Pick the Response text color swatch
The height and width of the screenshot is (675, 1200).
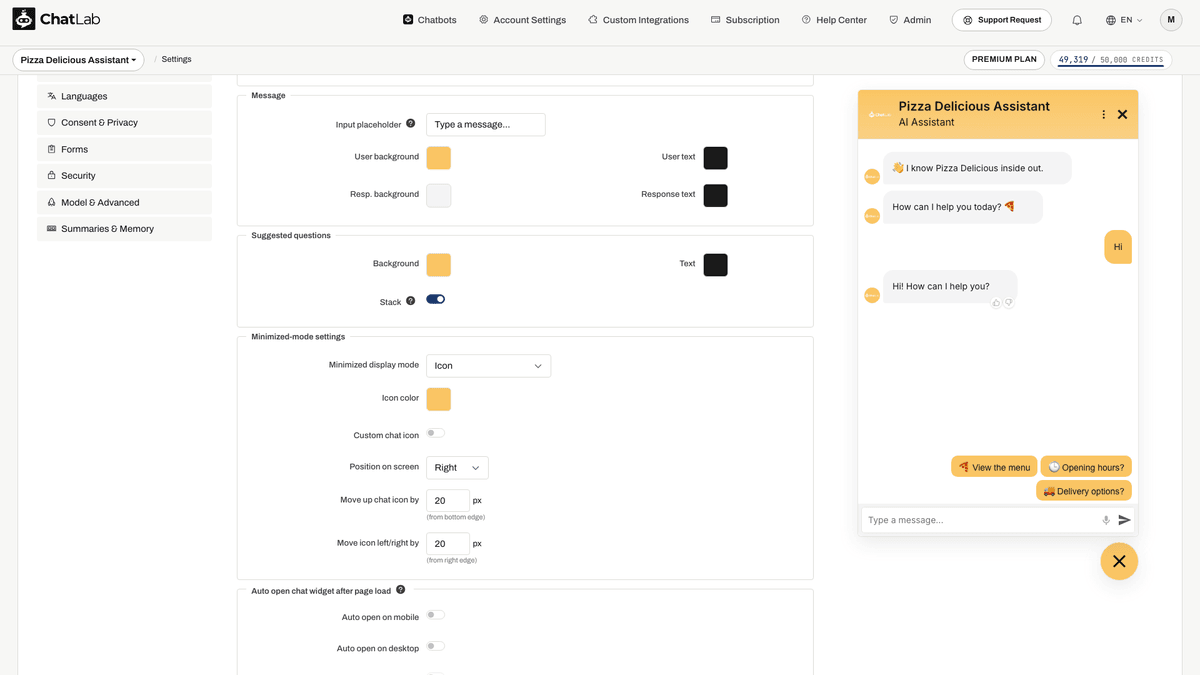click(x=715, y=195)
